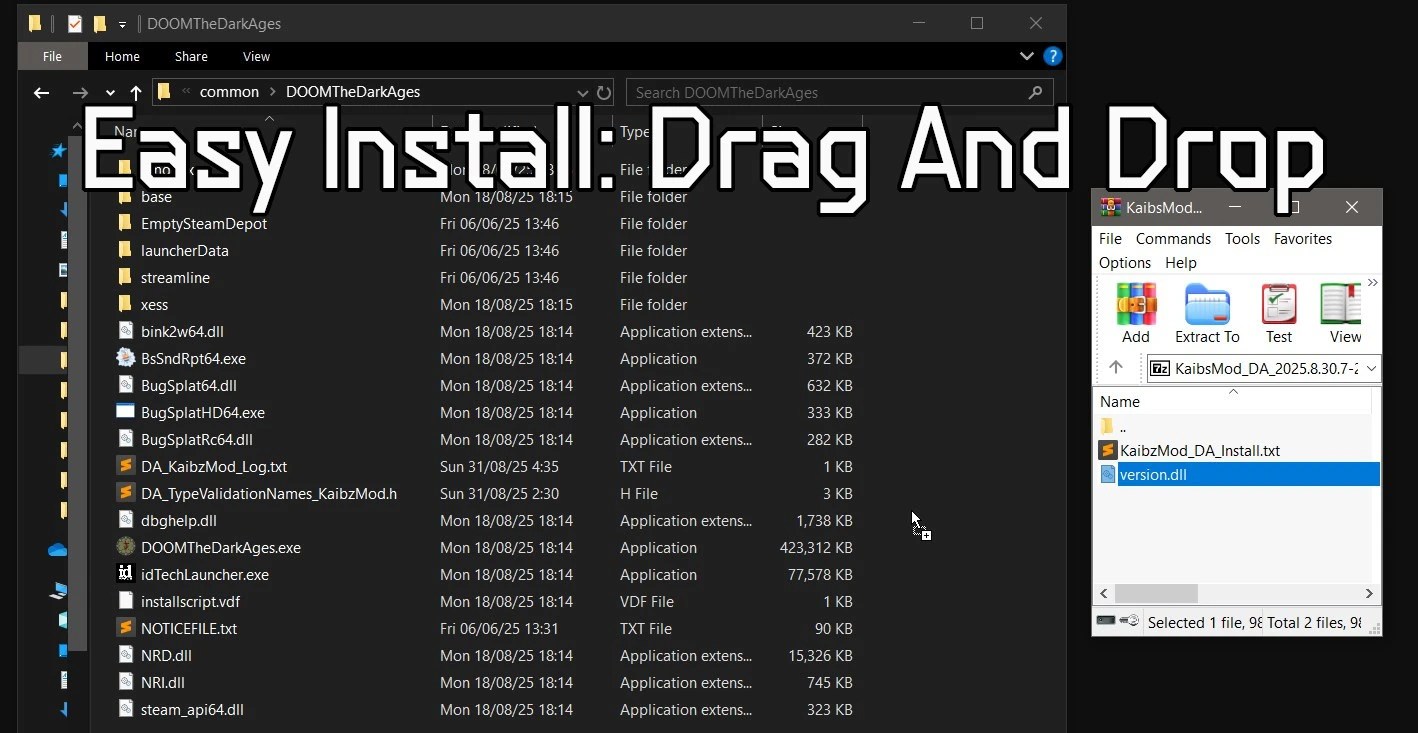Viewport: 1418px width, 733px height.
Task: Open the recent locations dropdown arrow
Action: (110, 92)
